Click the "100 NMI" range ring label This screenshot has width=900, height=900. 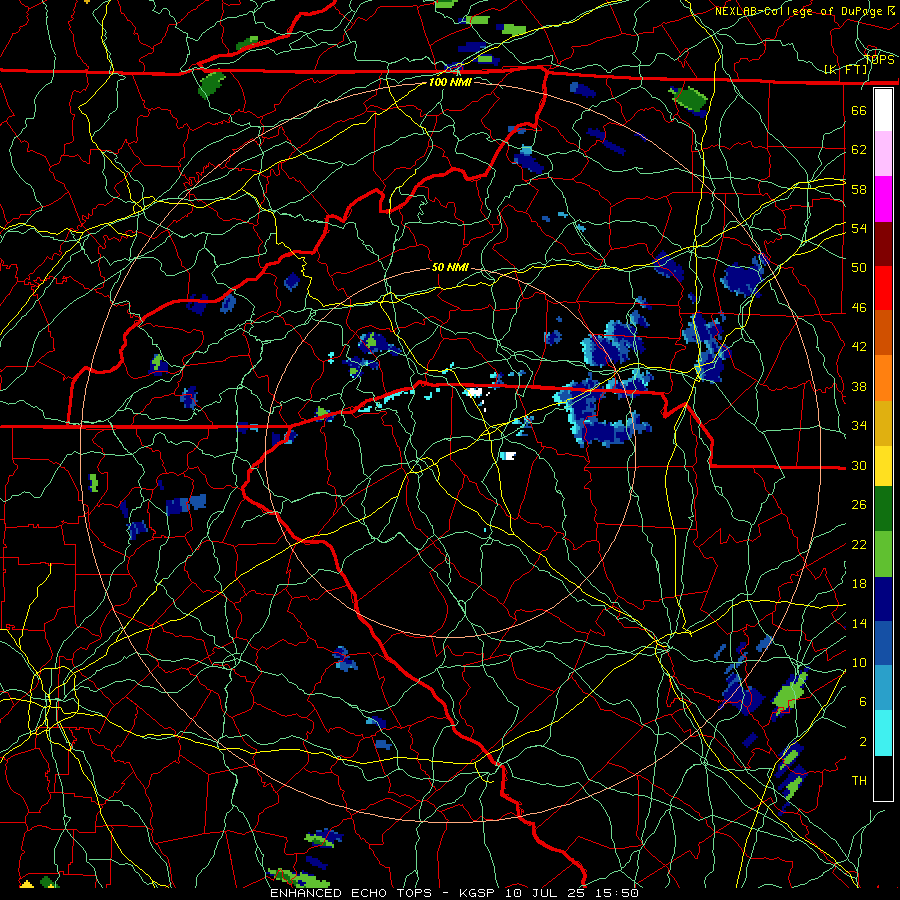pyautogui.click(x=450, y=82)
